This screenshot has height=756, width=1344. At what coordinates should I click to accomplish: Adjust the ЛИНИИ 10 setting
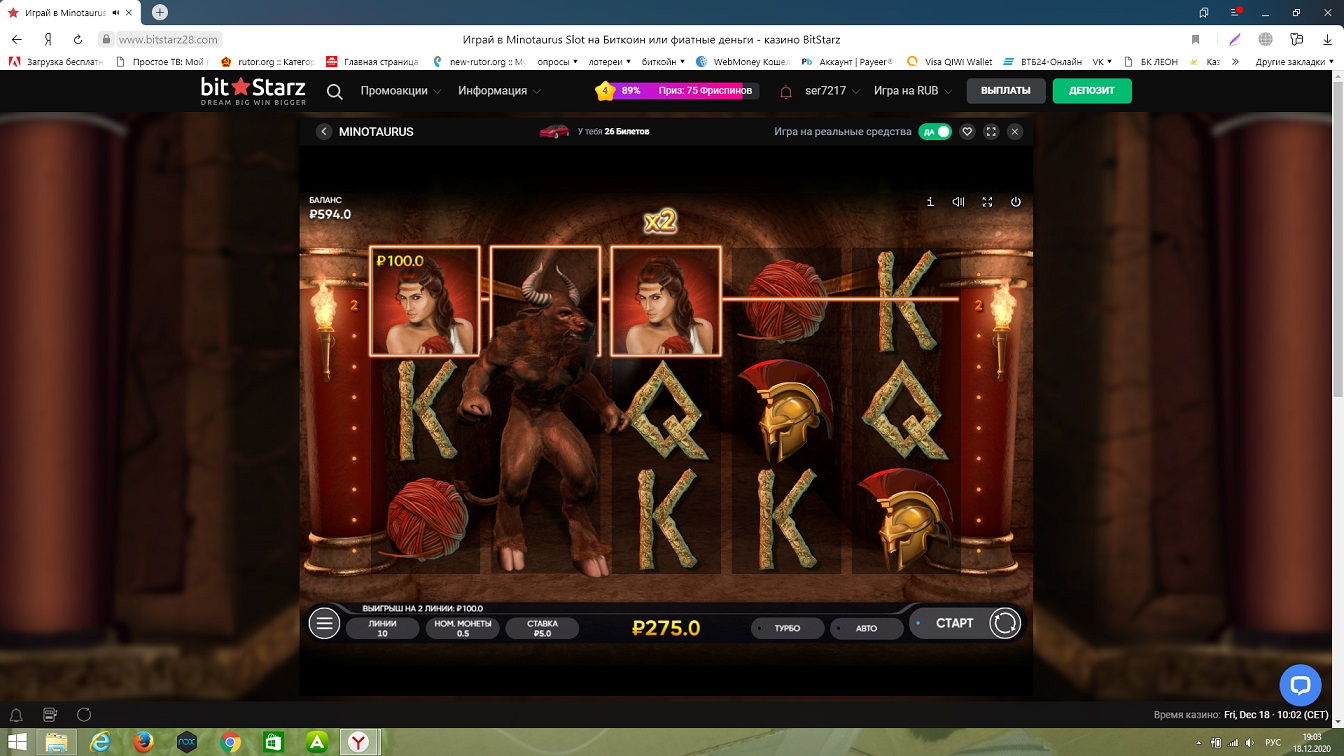pos(383,628)
